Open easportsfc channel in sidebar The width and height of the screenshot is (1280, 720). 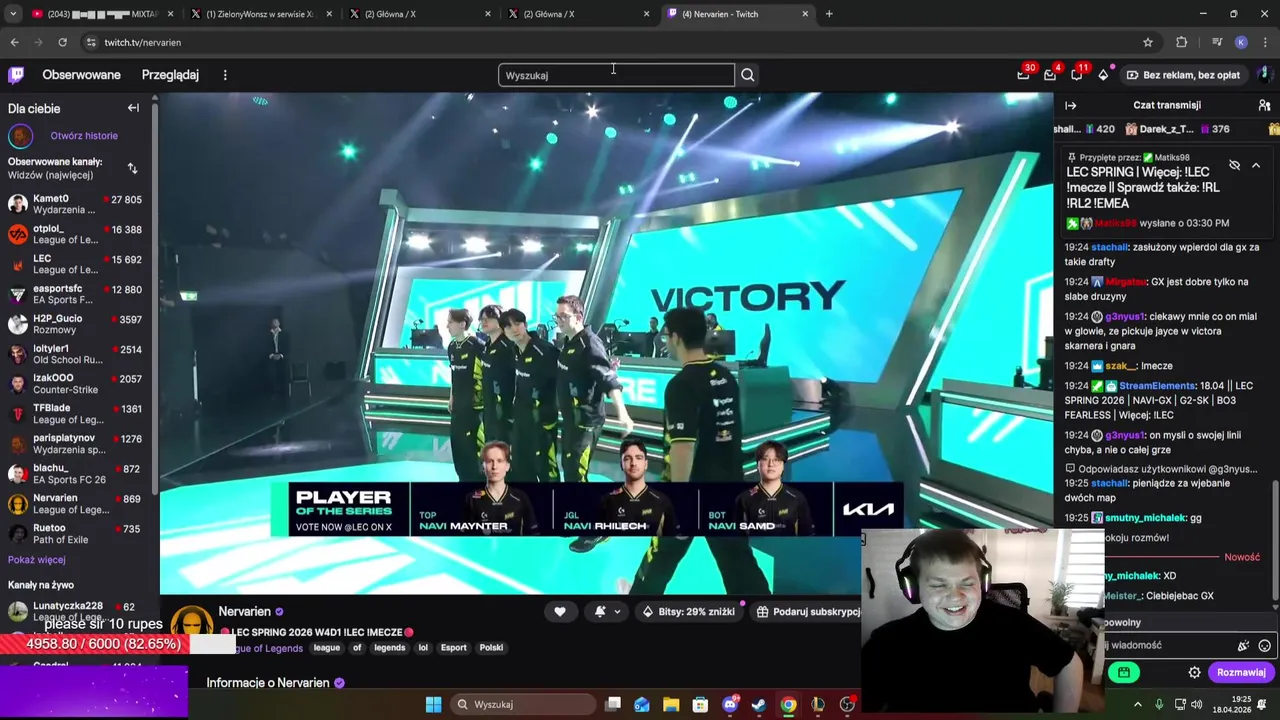point(75,294)
